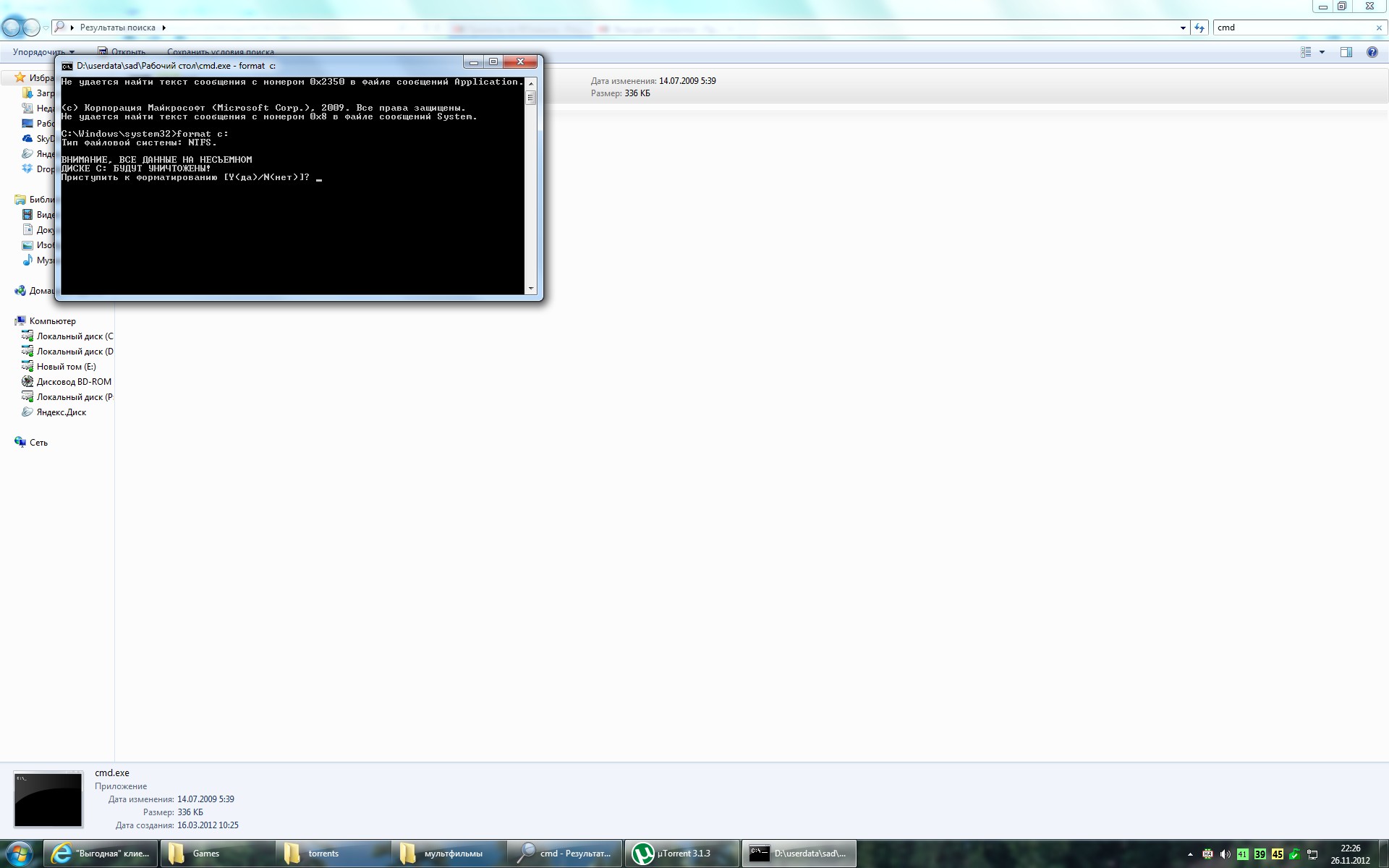Image resolution: width=1389 pixels, height=868 pixels.
Task: Click the volume speaker tray icon
Action: click(x=1225, y=854)
